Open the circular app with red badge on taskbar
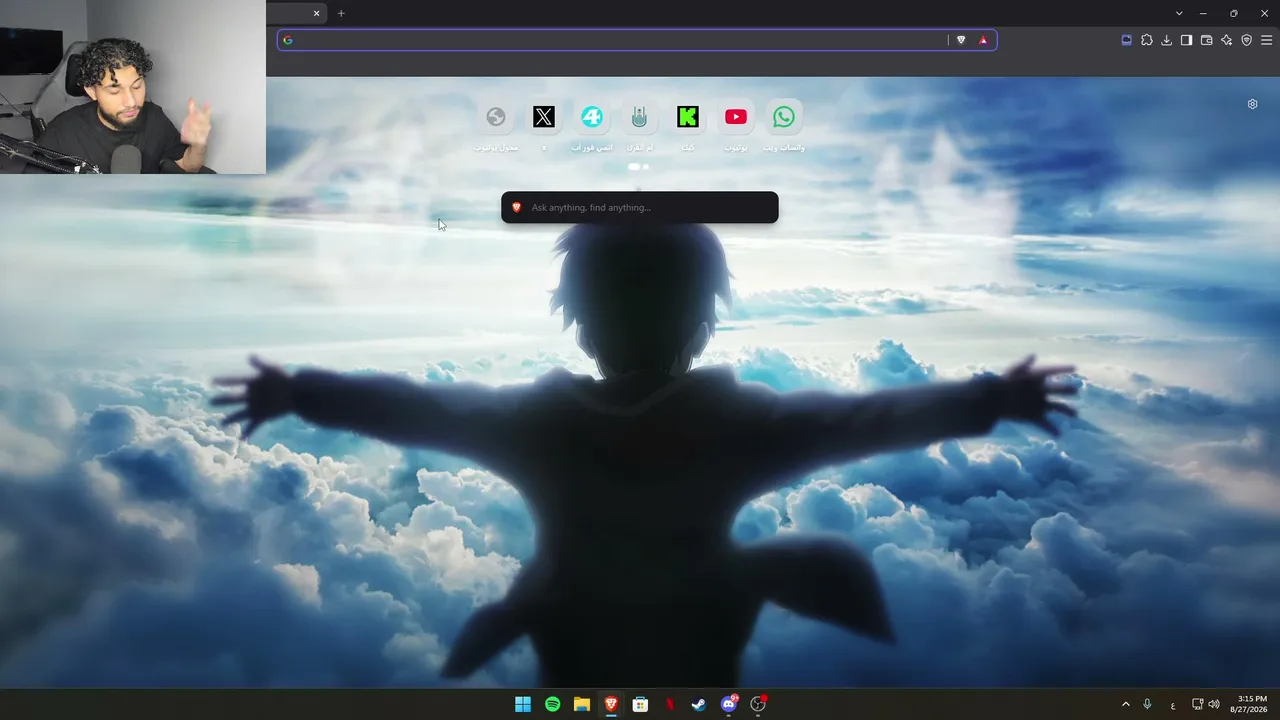The height and width of the screenshot is (720, 1280). coord(758,704)
